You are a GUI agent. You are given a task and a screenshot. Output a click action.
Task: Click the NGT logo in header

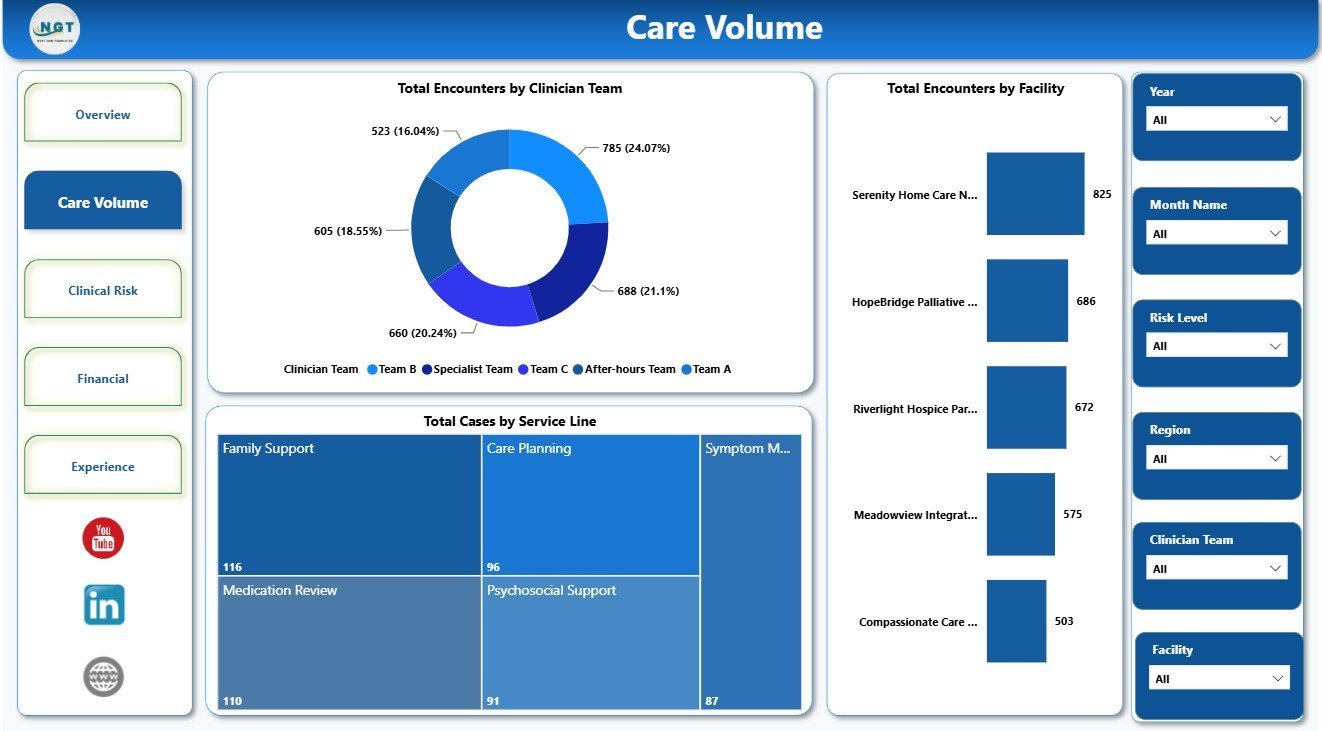click(x=55, y=29)
